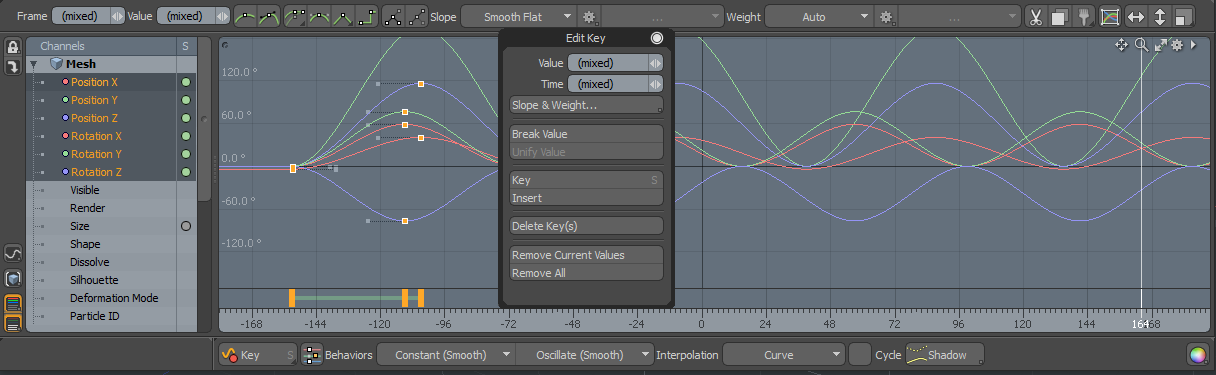
Task: Click the scissors cut keys icon
Action: pyautogui.click(x=1035, y=17)
